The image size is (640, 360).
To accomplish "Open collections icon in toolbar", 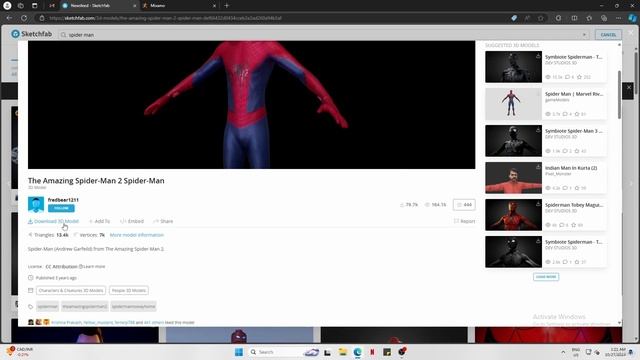I will point(604,18).
